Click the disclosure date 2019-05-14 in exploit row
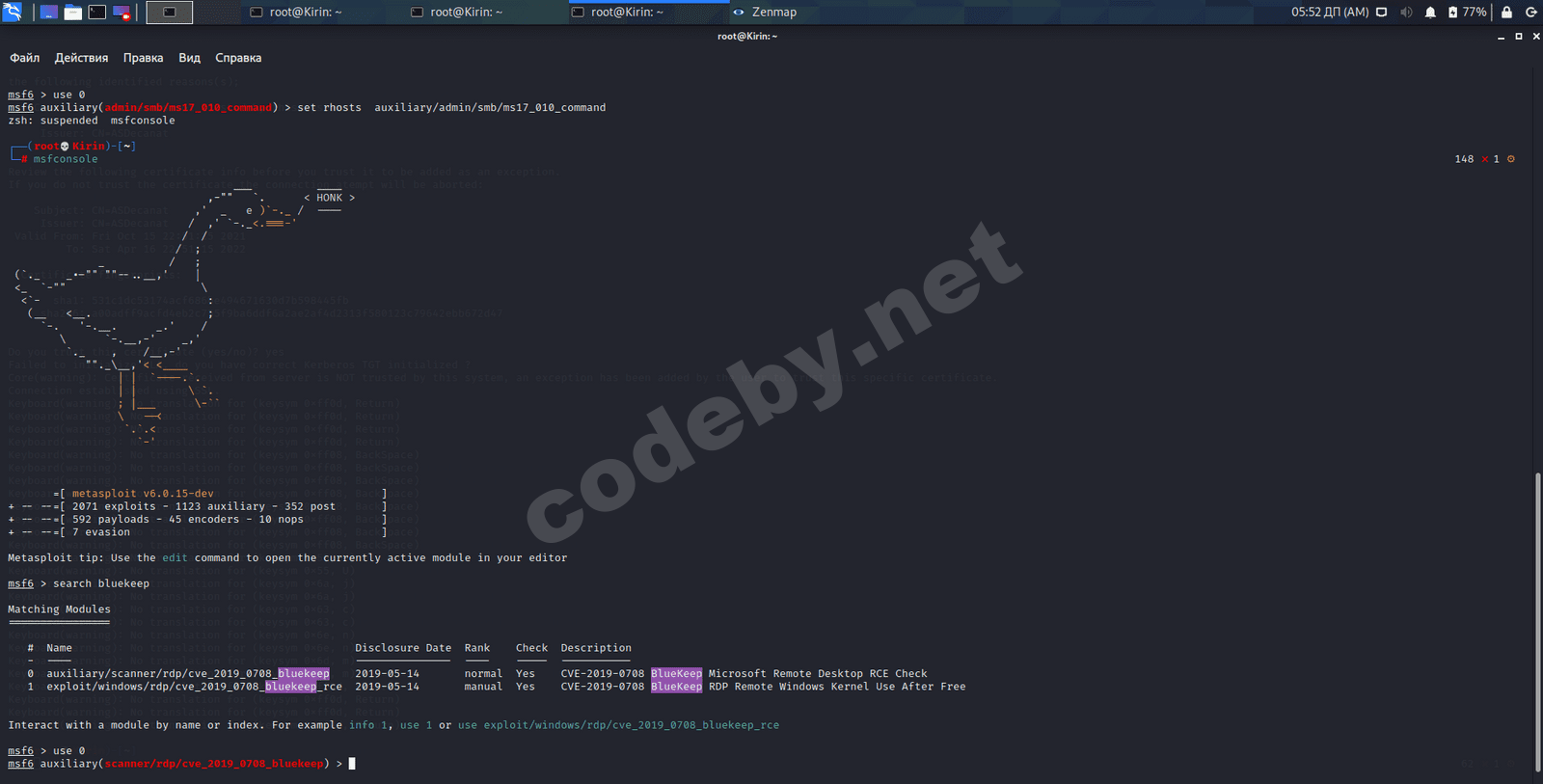The height and width of the screenshot is (784, 1543). point(387,687)
